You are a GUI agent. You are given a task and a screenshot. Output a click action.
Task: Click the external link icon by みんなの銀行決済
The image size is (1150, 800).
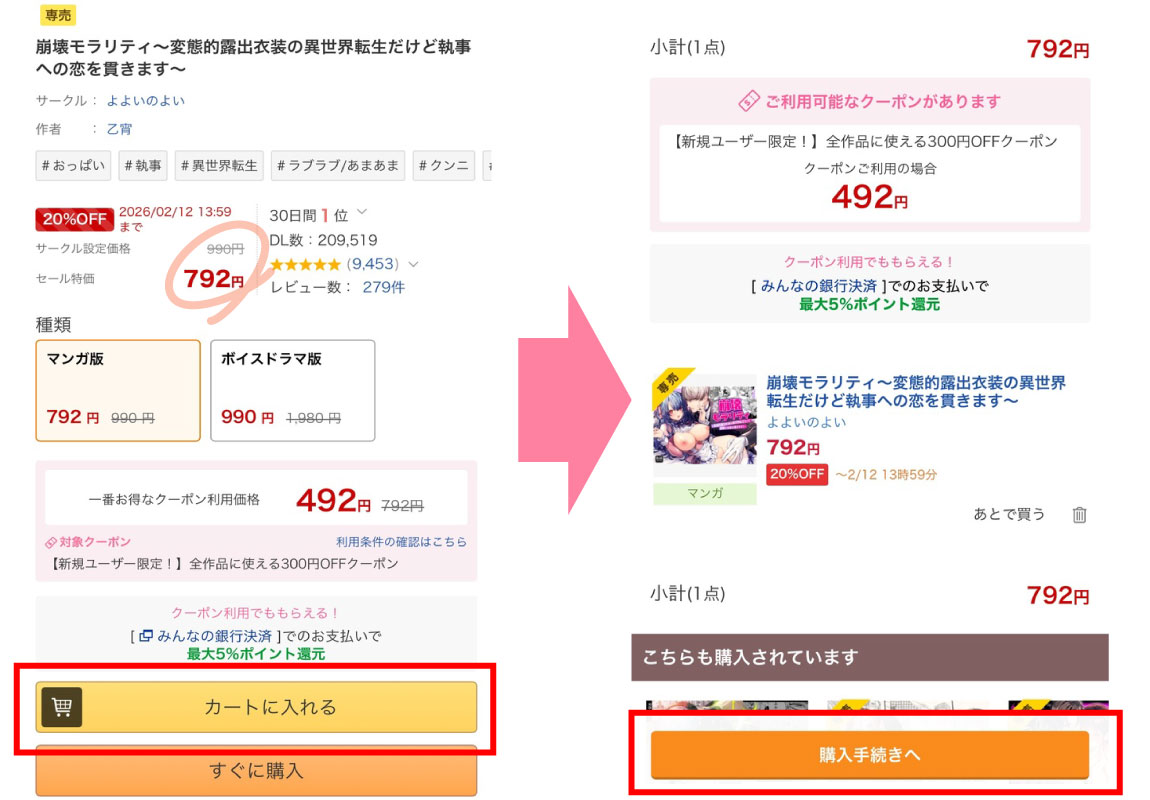tap(146, 636)
